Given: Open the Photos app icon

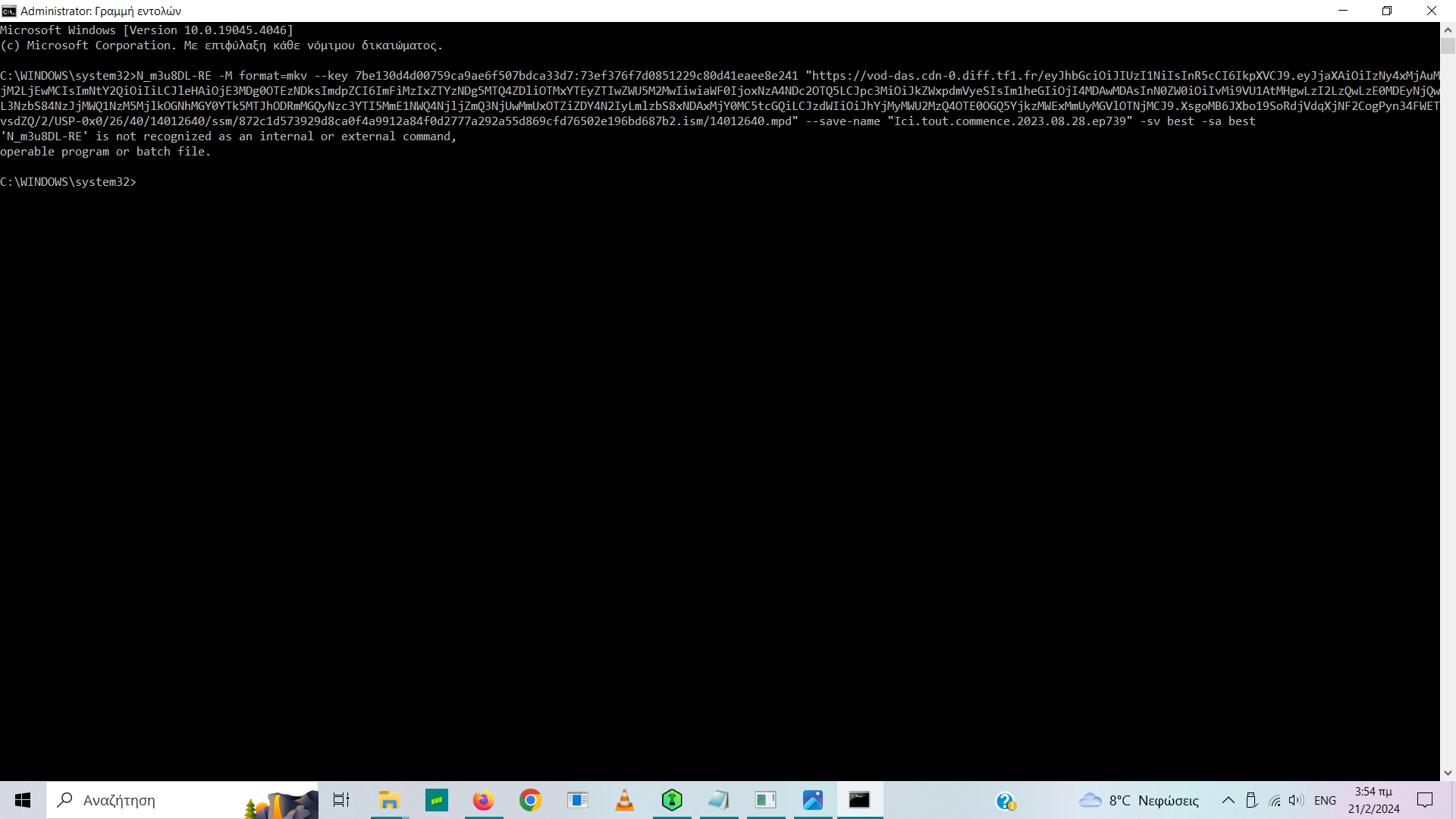Looking at the screenshot, I should point(813,800).
